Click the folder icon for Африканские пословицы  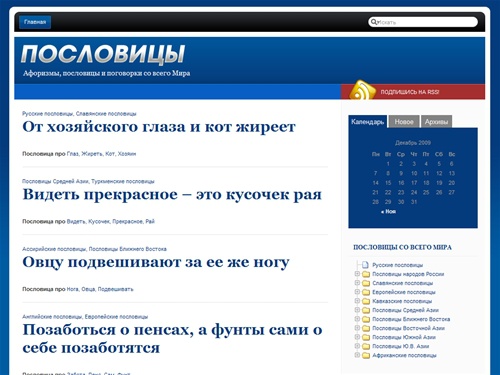[x=366, y=355]
